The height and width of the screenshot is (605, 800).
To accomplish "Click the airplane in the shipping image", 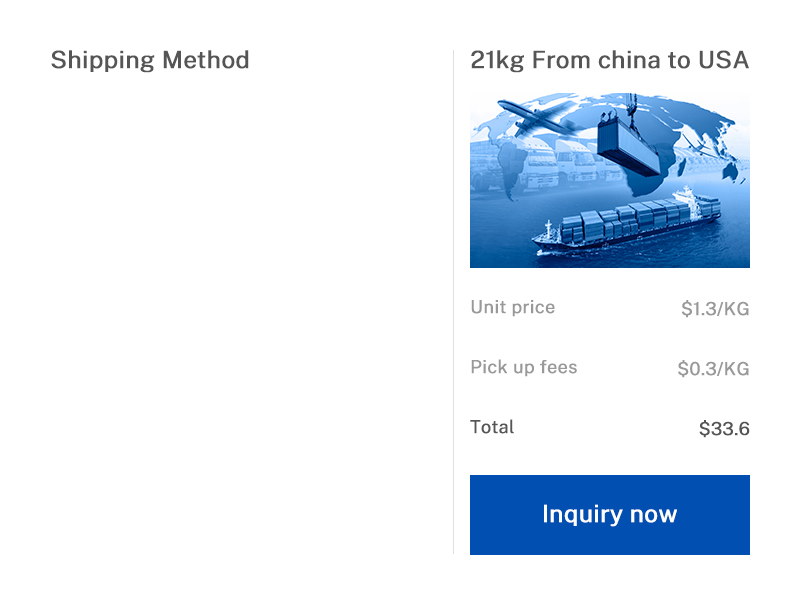I will 538,117.
